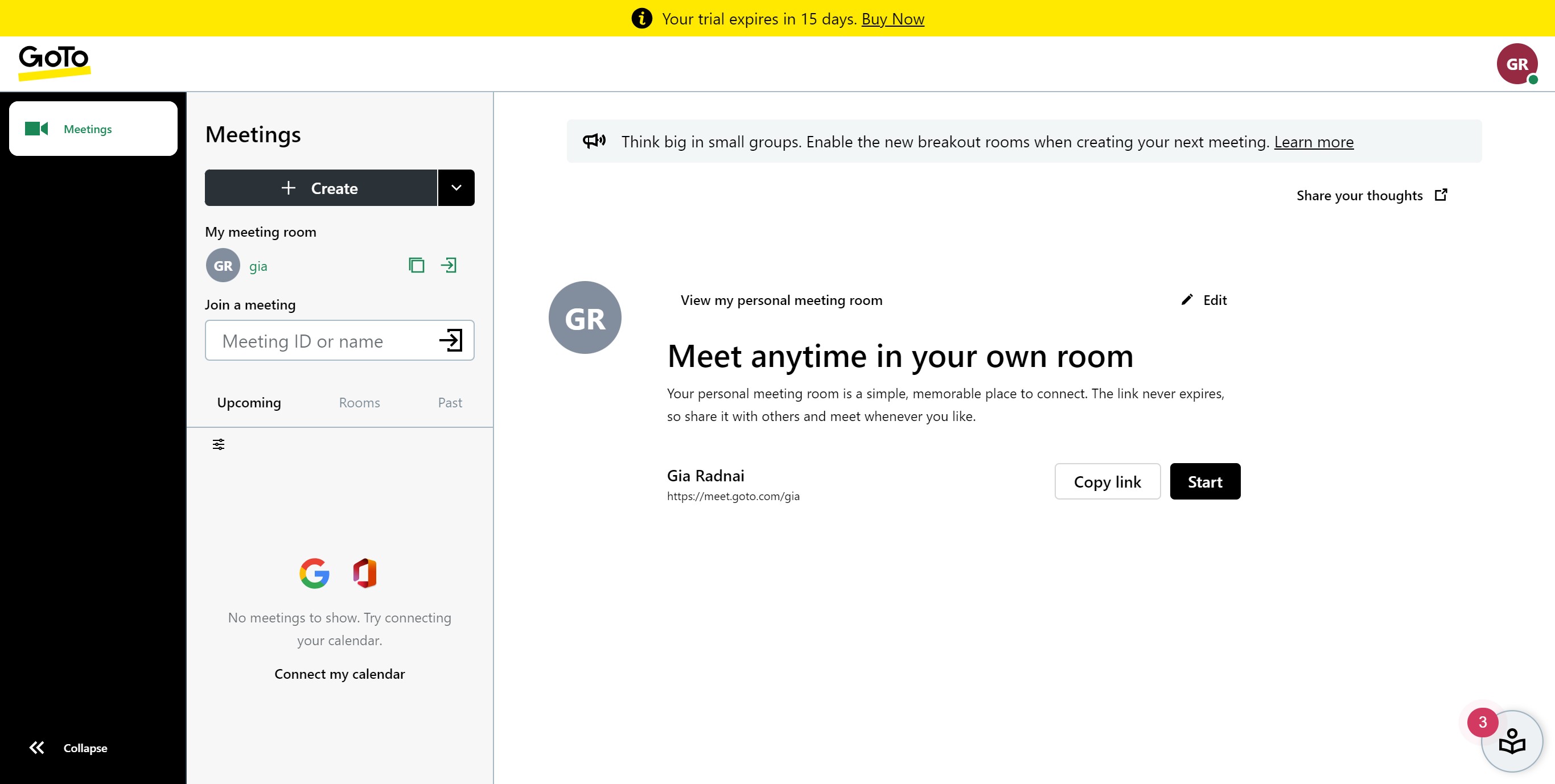The height and width of the screenshot is (784, 1555).
Task: Switch to the Past tab
Action: pos(450,403)
